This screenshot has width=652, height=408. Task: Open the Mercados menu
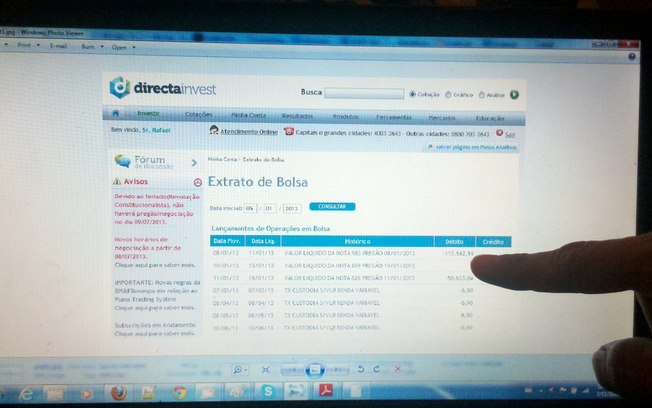click(442, 118)
